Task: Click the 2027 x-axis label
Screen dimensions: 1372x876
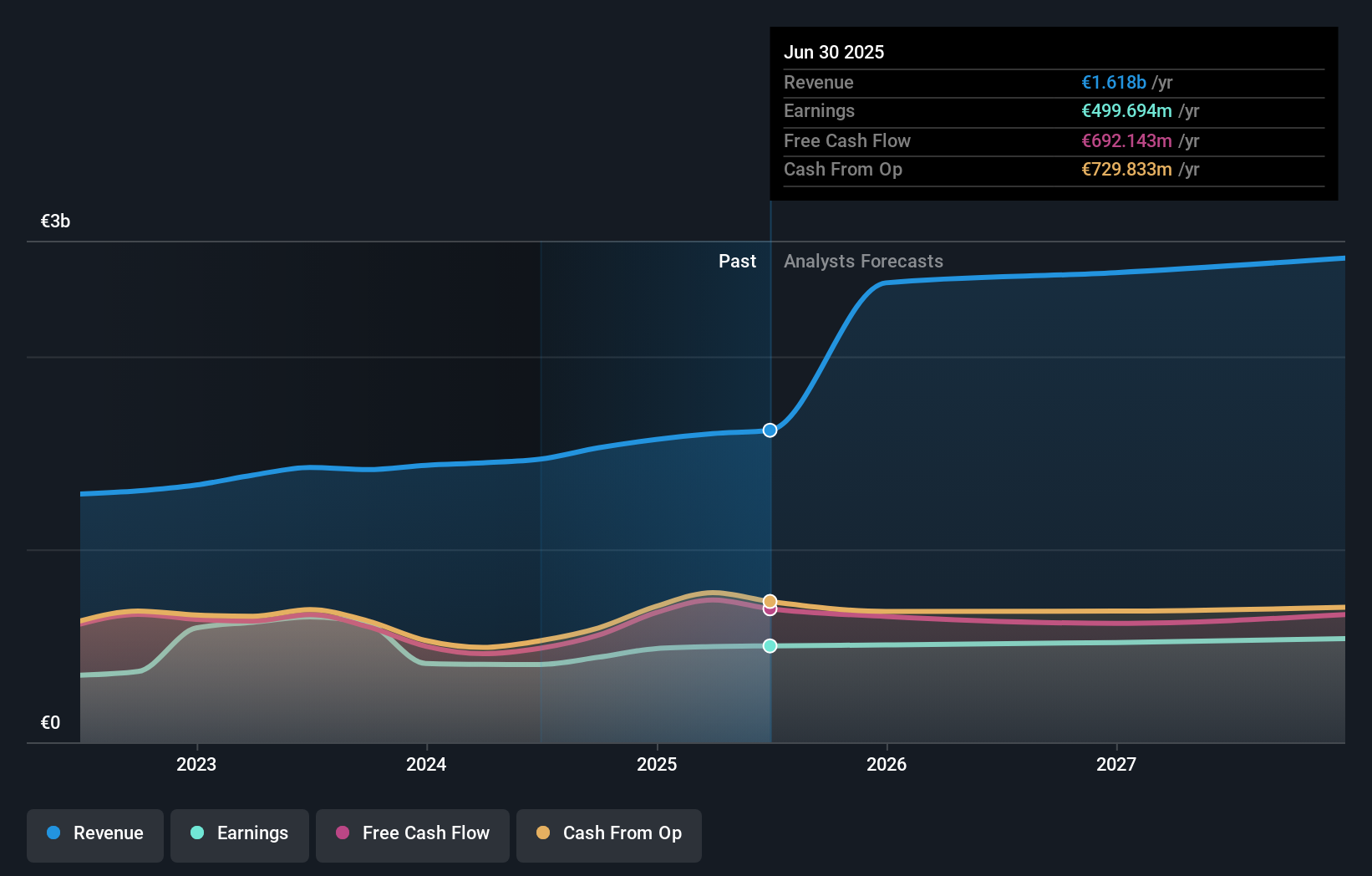Action: click(1116, 764)
